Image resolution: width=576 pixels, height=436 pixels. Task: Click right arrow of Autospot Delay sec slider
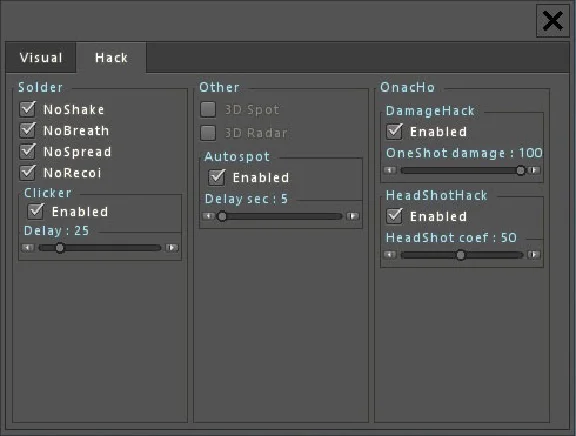[x=353, y=216]
